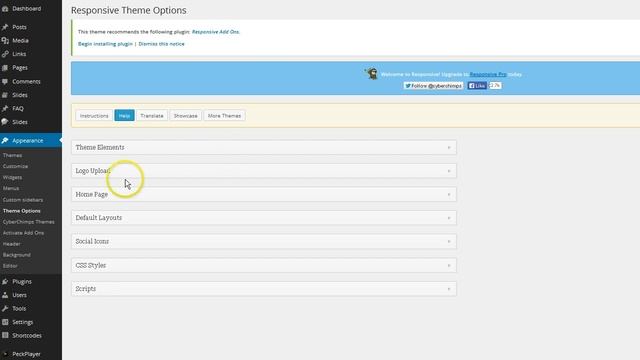This screenshot has height=360, width=640.
Task: Open the Slides menu below FAQ
Action: point(20,122)
